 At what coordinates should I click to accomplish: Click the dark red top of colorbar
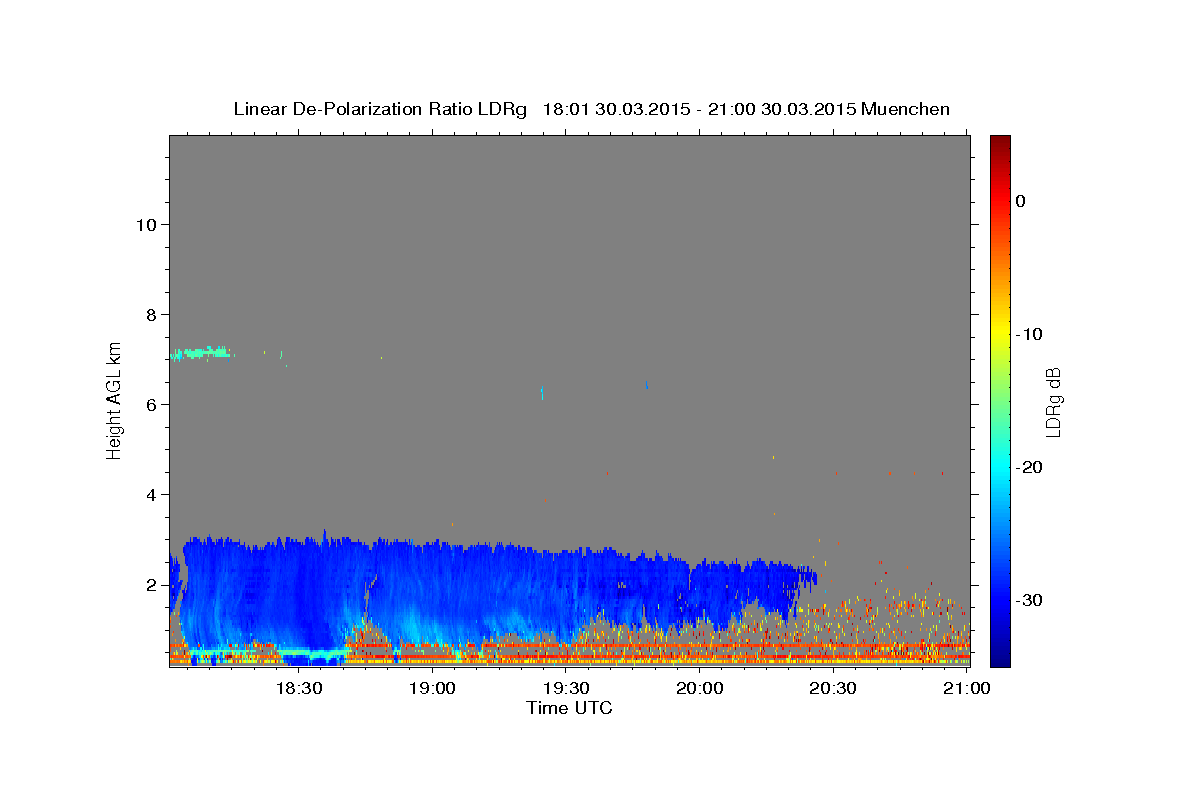1000,145
